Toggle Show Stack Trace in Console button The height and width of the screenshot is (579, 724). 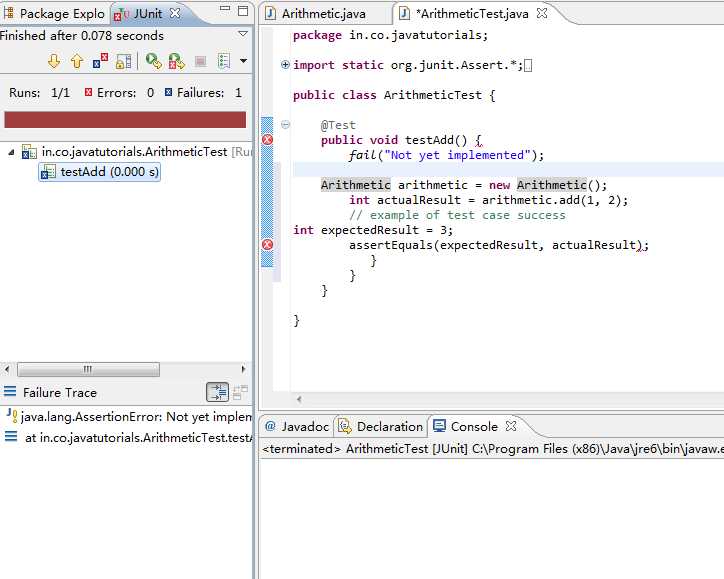[217, 392]
